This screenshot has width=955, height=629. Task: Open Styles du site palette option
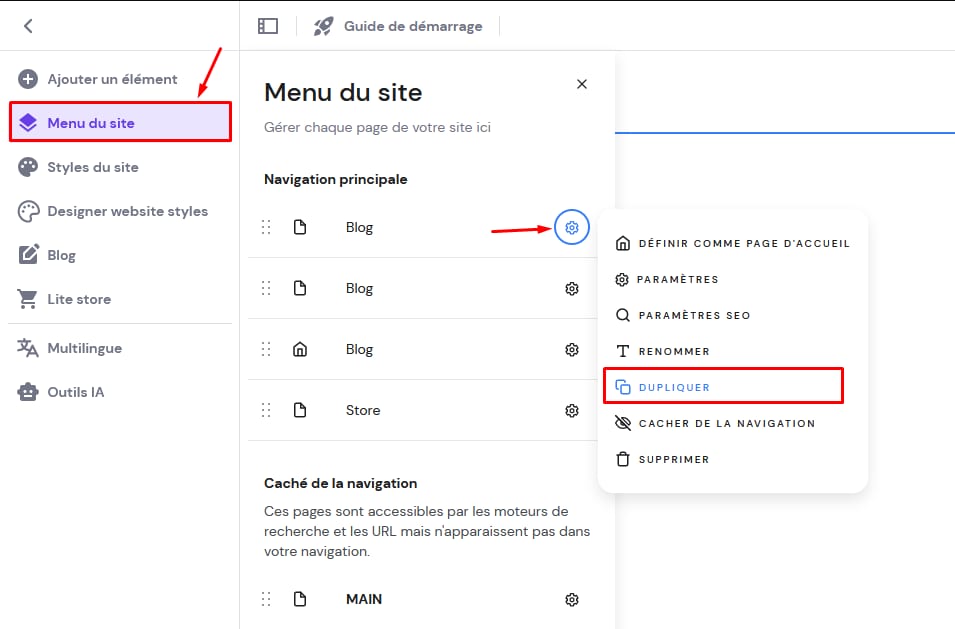point(92,167)
